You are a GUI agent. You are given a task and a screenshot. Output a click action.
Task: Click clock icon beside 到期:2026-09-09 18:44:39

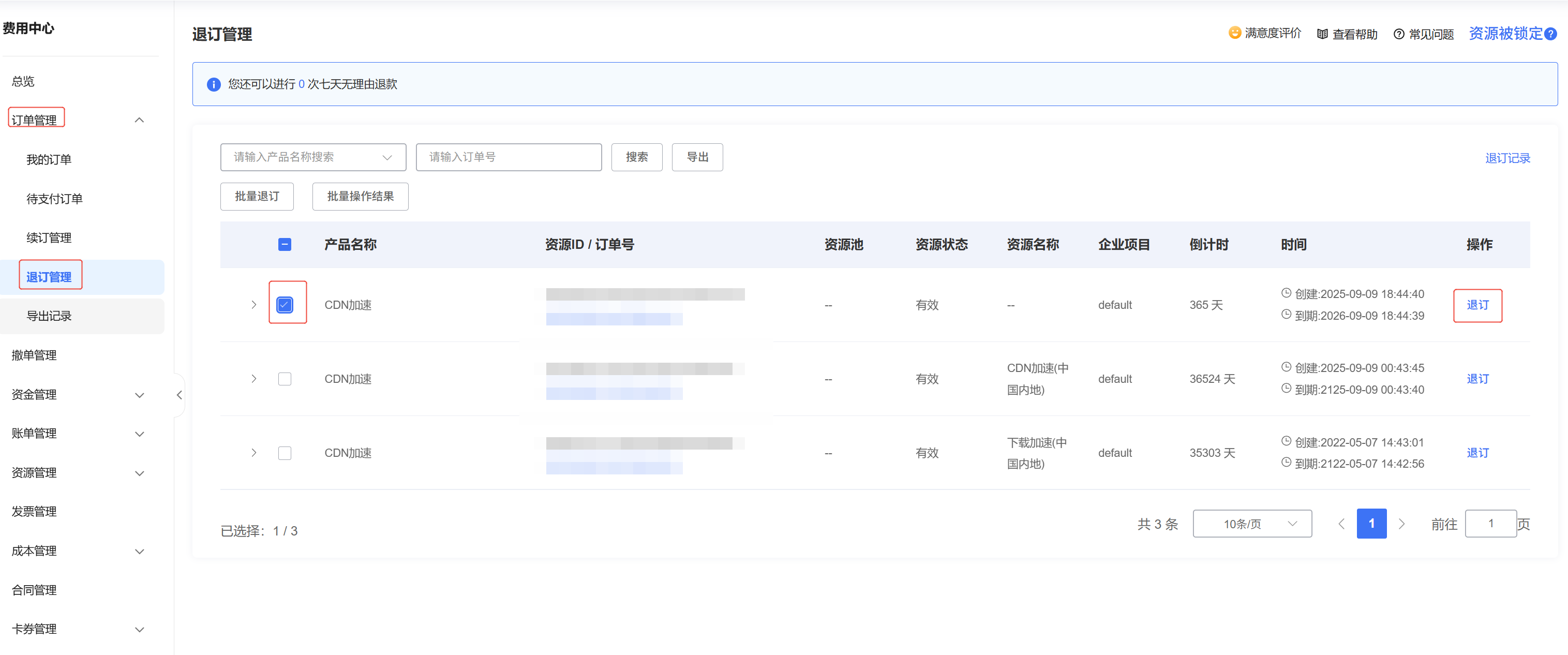point(1286,314)
